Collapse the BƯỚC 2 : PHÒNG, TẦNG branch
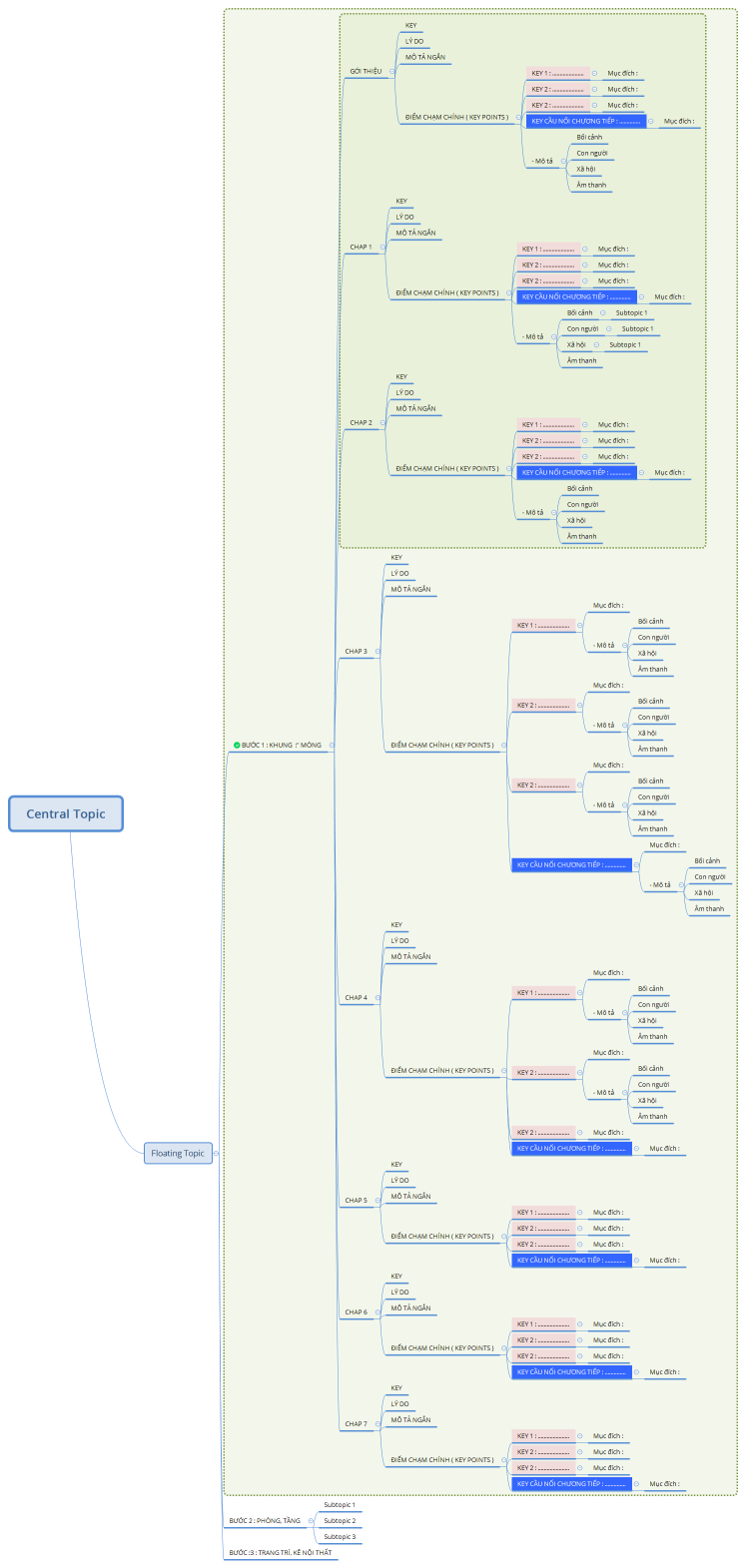Viewport: 746px width, 1568px height. pos(311,1521)
